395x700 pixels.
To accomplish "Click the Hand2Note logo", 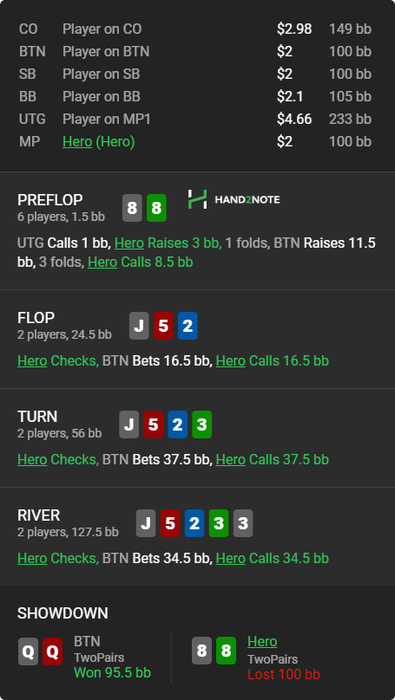I will [233, 200].
